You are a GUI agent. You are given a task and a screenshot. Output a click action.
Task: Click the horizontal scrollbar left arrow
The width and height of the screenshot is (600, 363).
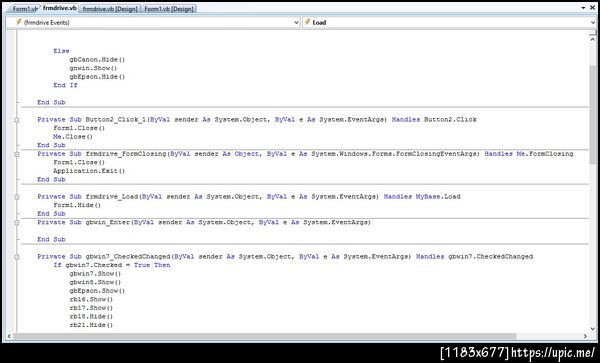9,336
